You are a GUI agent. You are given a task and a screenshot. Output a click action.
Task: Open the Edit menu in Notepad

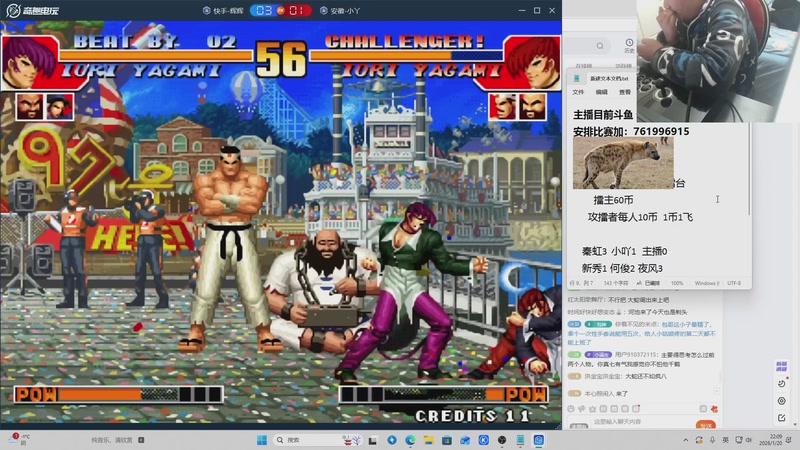[602, 92]
